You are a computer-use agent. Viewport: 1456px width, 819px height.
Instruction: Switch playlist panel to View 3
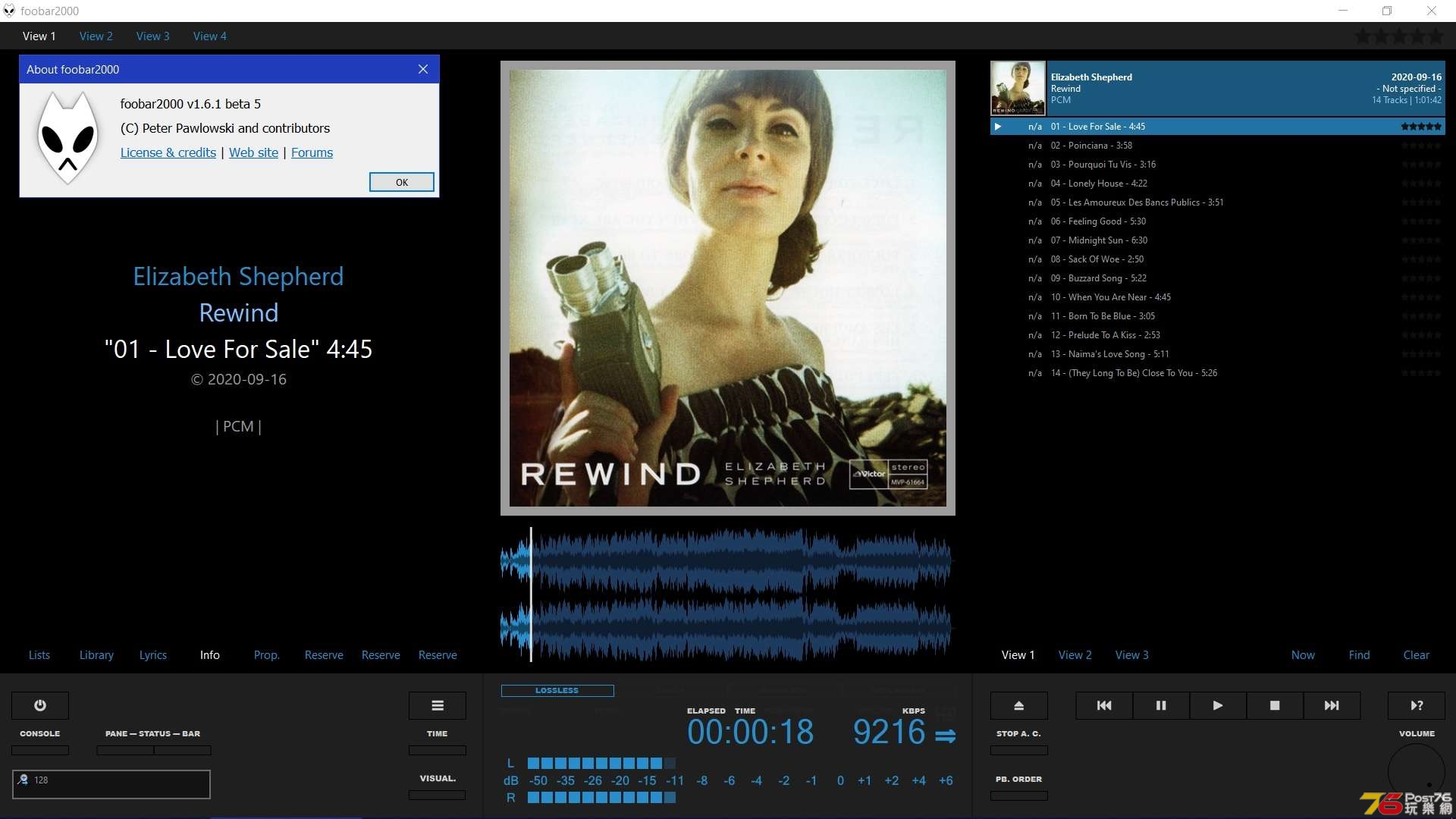pyautogui.click(x=1132, y=654)
